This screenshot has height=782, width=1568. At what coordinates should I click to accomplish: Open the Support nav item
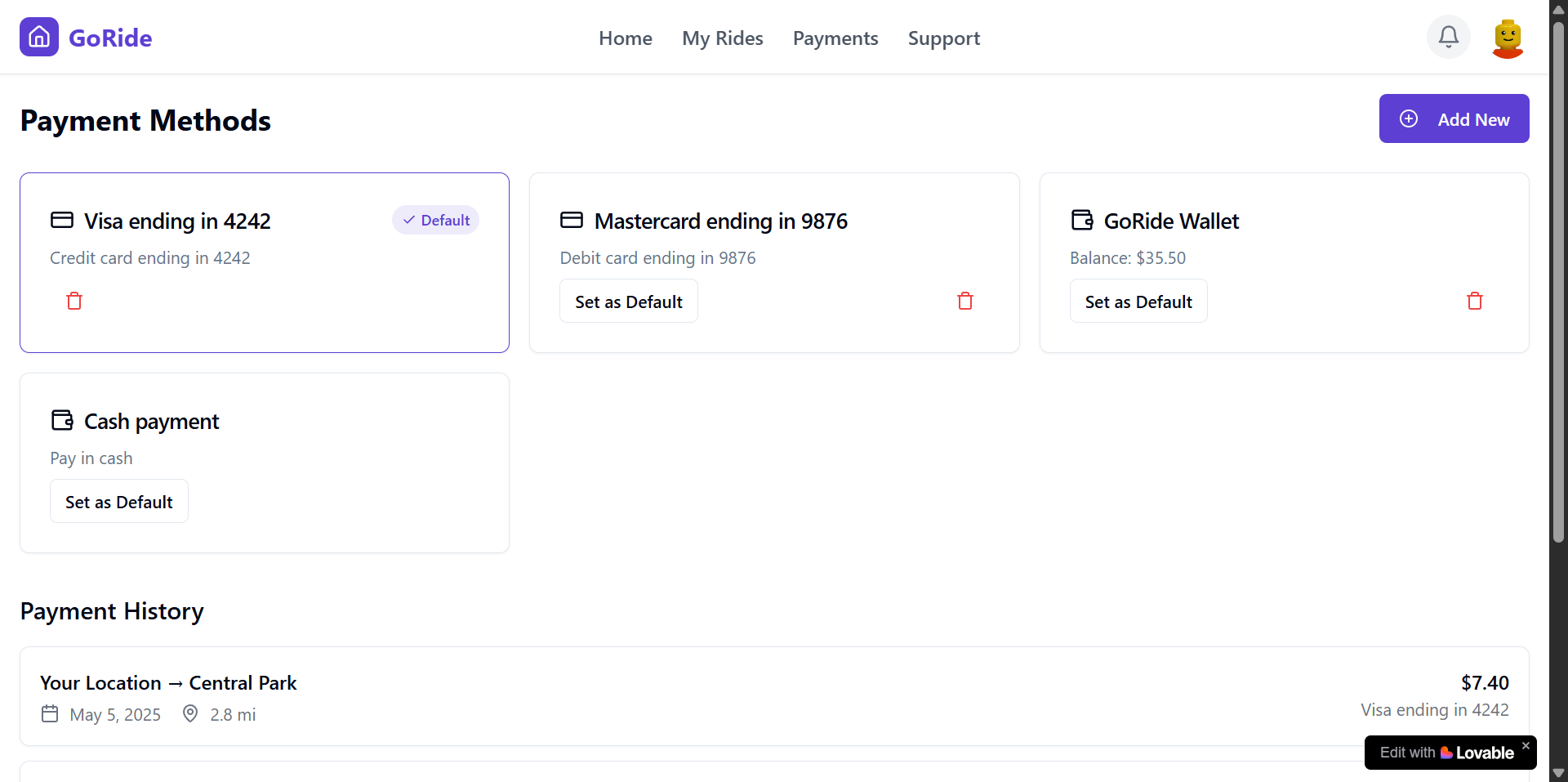(x=944, y=38)
